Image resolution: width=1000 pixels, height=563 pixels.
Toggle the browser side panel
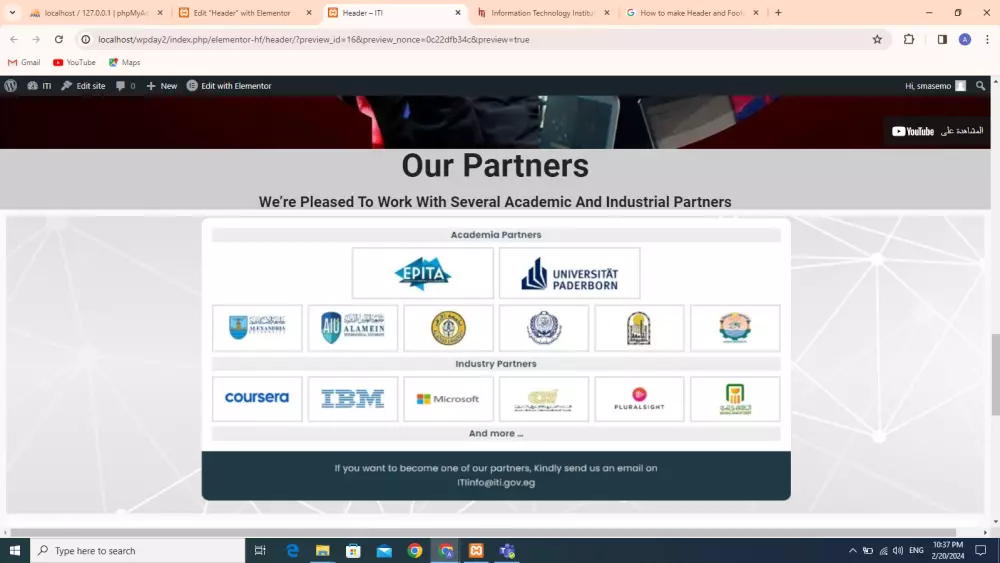tap(942, 40)
